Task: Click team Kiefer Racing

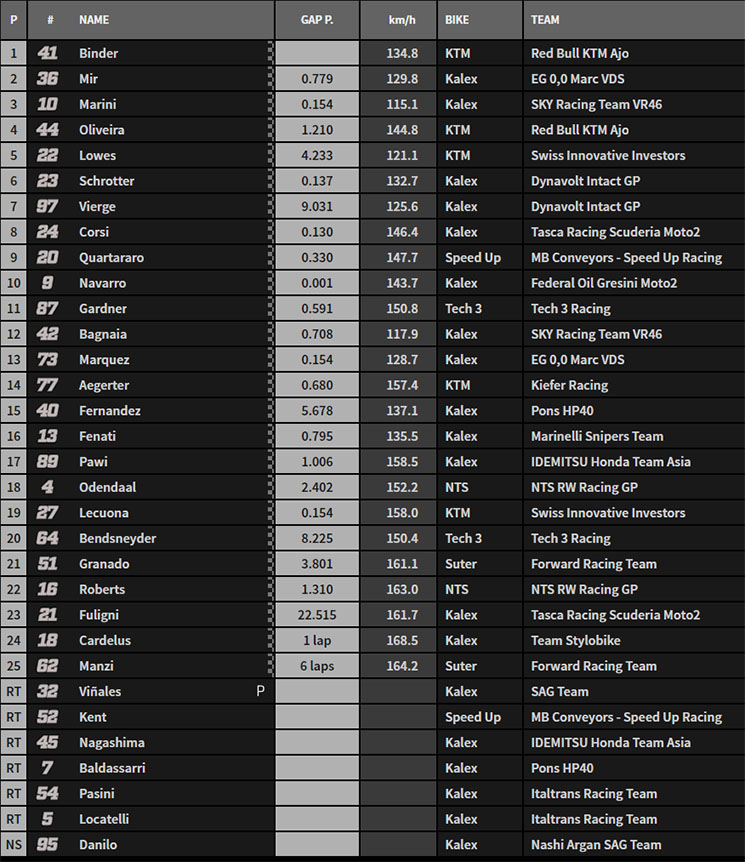Action: pyautogui.click(x=569, y=385)
